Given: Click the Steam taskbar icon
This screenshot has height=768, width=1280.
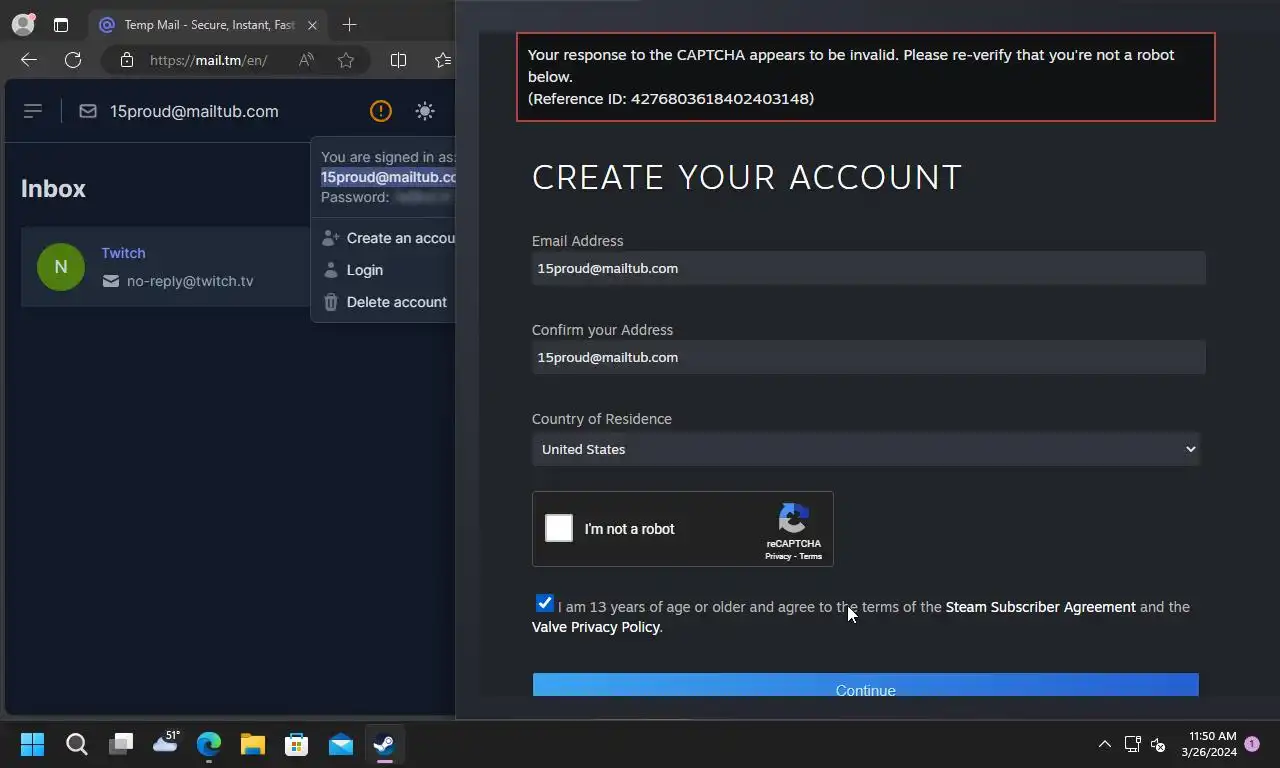Looking at the screenshot, I should click(x=383, y=744).
